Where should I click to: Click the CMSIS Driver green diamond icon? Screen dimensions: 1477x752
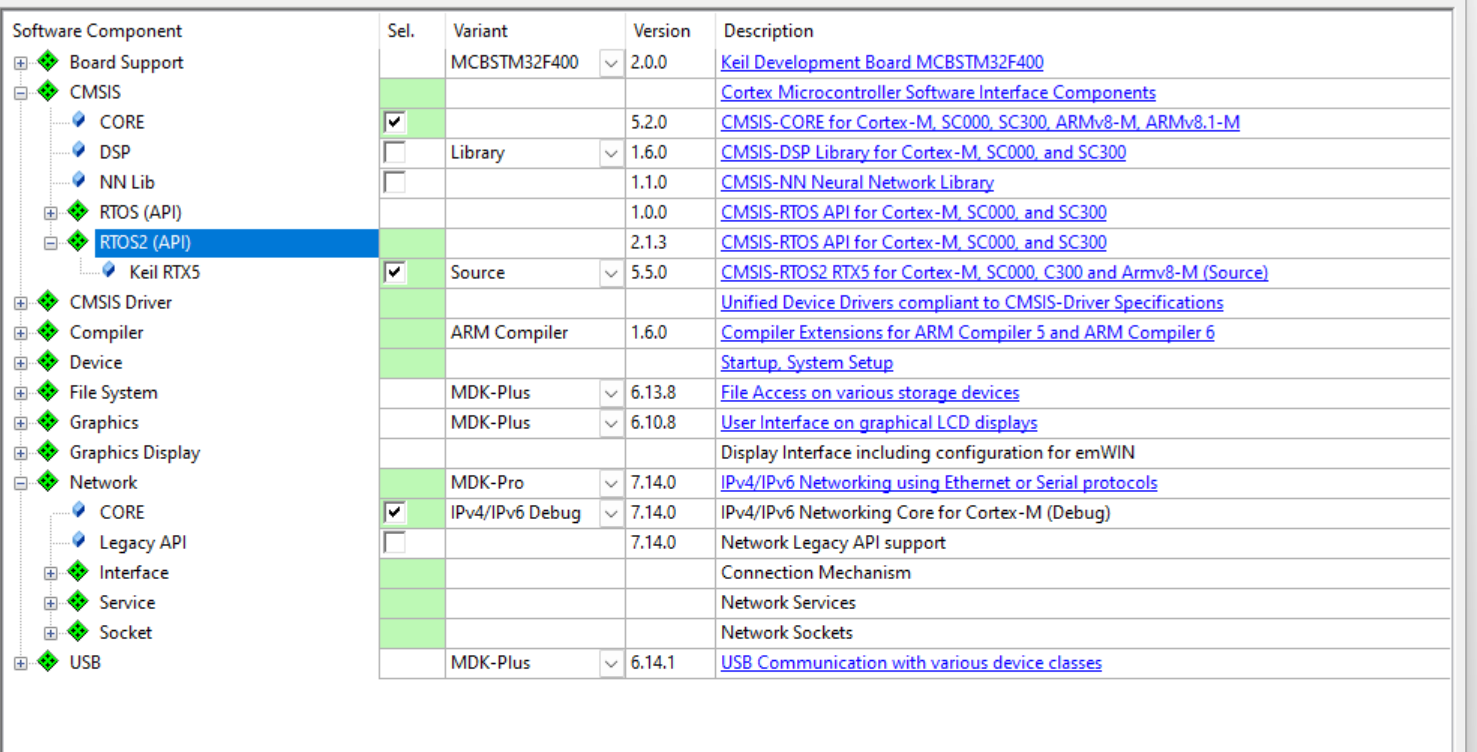48,302
